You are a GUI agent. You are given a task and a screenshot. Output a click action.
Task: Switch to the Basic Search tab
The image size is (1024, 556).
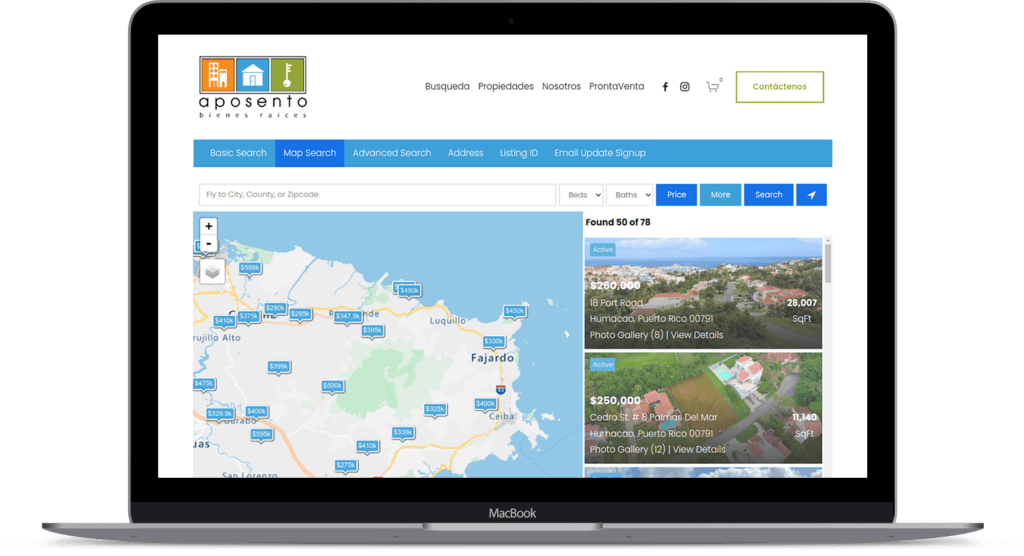[238, 153]
